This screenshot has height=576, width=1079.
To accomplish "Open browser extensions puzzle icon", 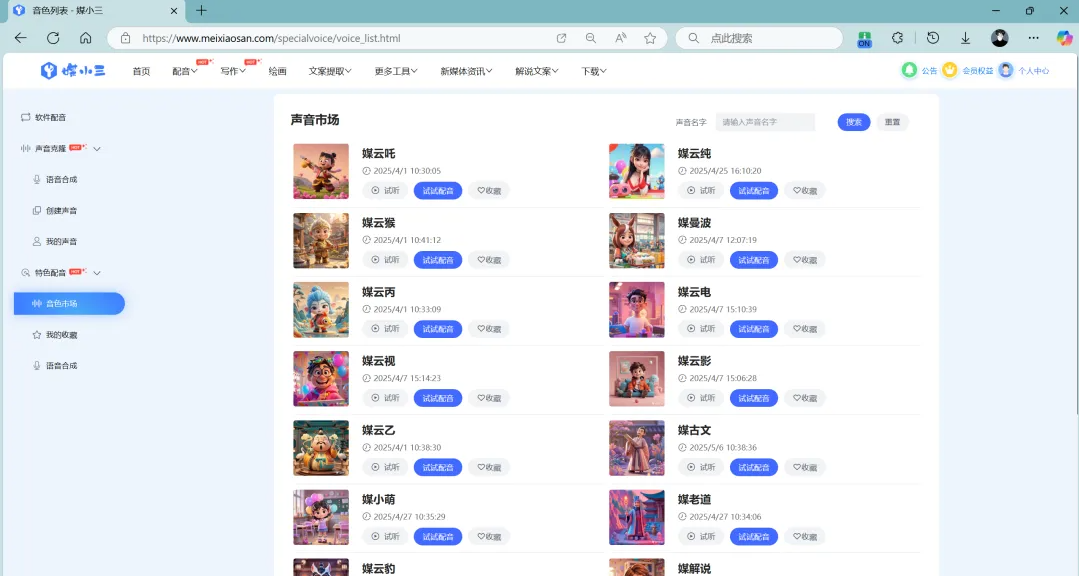I will (897, 39).
